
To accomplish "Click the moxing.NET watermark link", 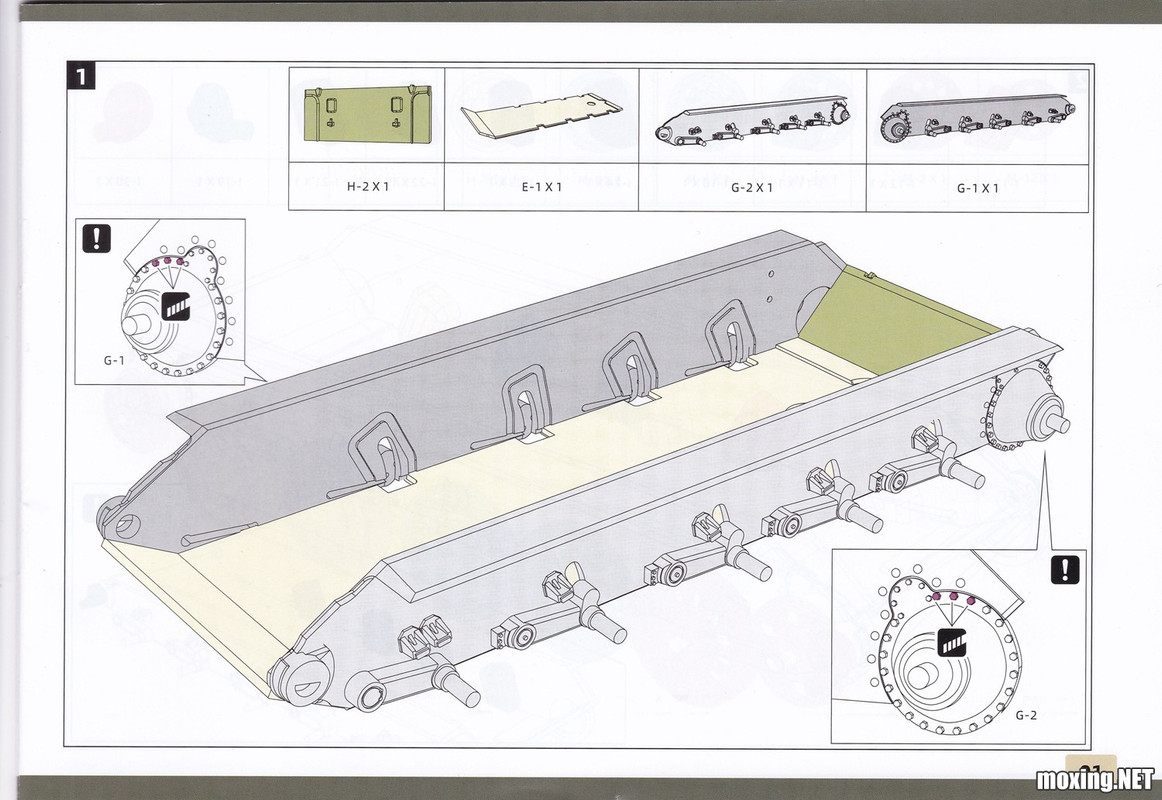I will tap(1095, 779).
